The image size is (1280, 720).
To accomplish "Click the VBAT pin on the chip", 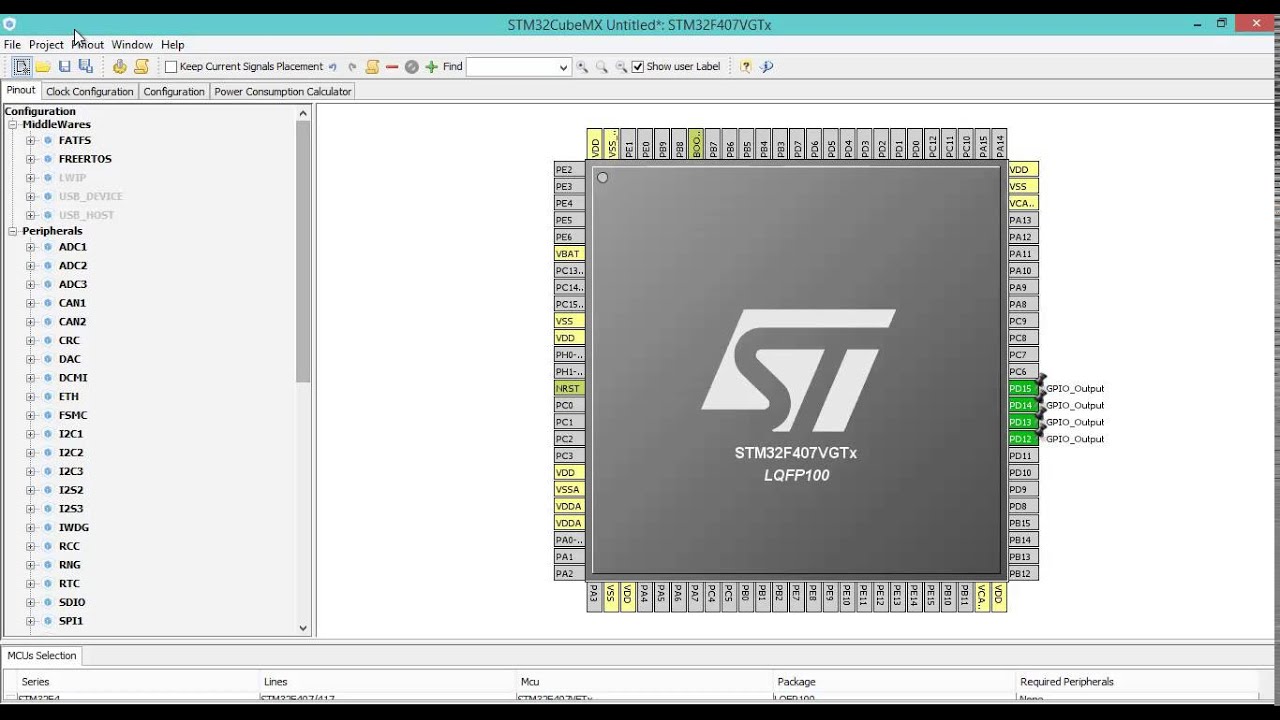I will pos(569,254).
